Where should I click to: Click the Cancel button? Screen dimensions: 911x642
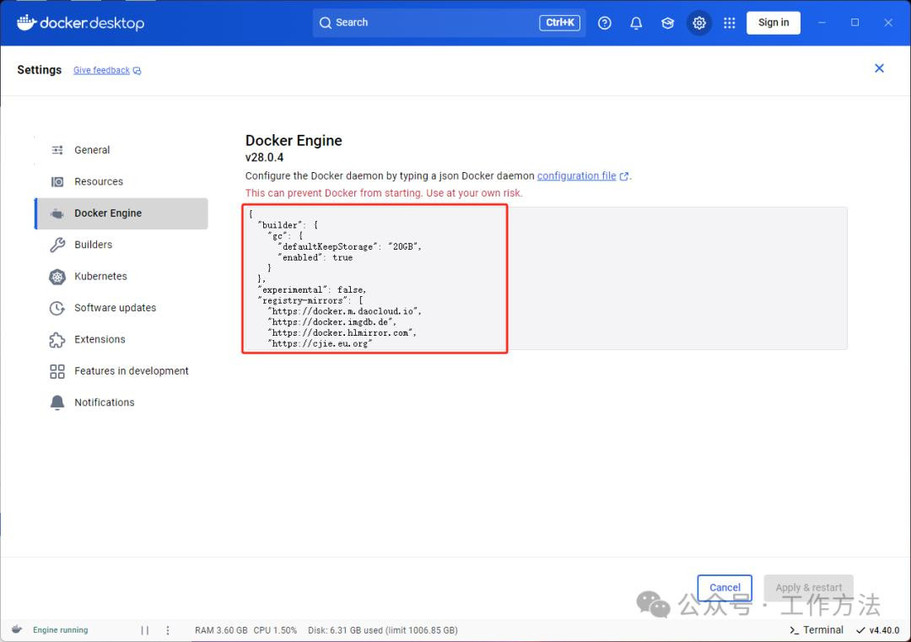click(725, 587)
